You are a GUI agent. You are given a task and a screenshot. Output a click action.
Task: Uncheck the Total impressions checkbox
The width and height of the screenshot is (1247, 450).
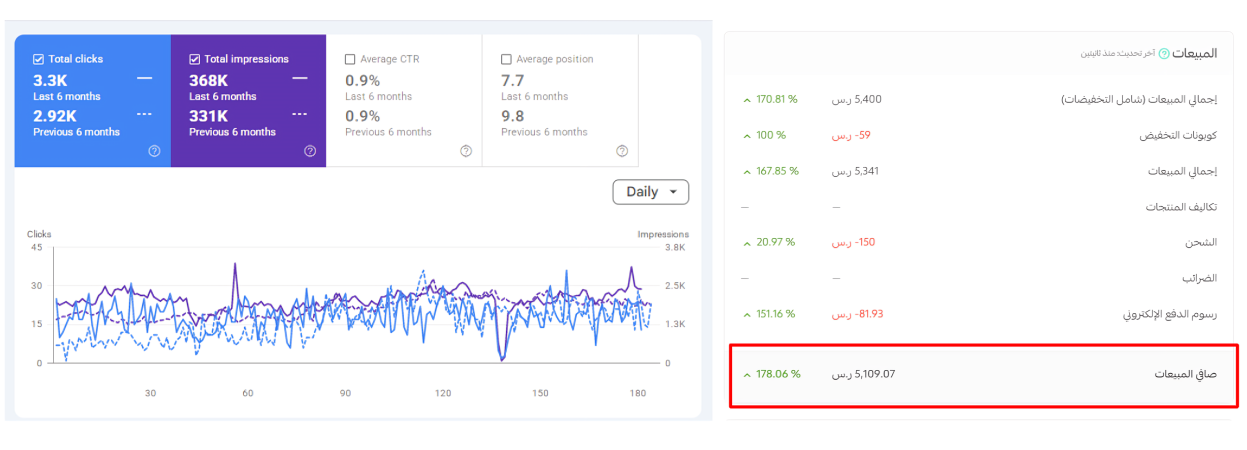194,59
